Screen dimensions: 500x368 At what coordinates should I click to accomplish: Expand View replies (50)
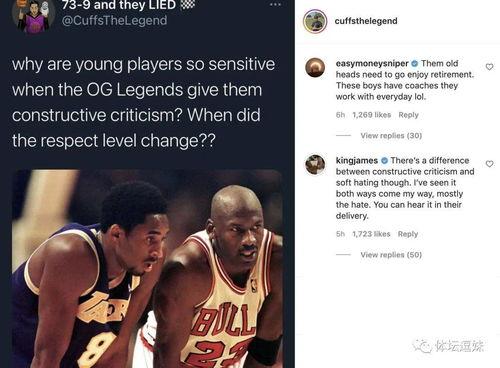click(x=391, y=255)
